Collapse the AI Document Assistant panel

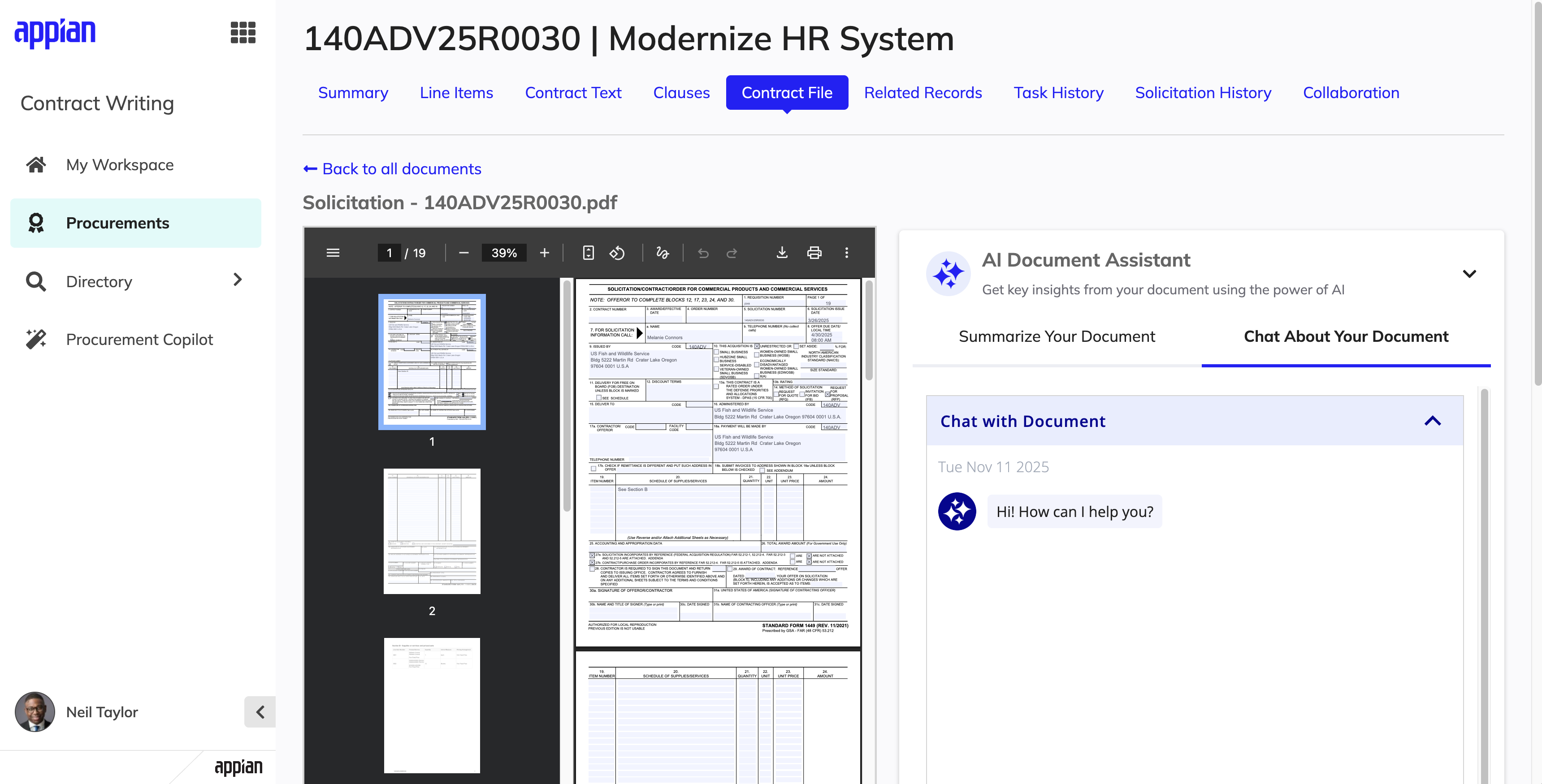pyautogui.click(x=1469, y=273)
